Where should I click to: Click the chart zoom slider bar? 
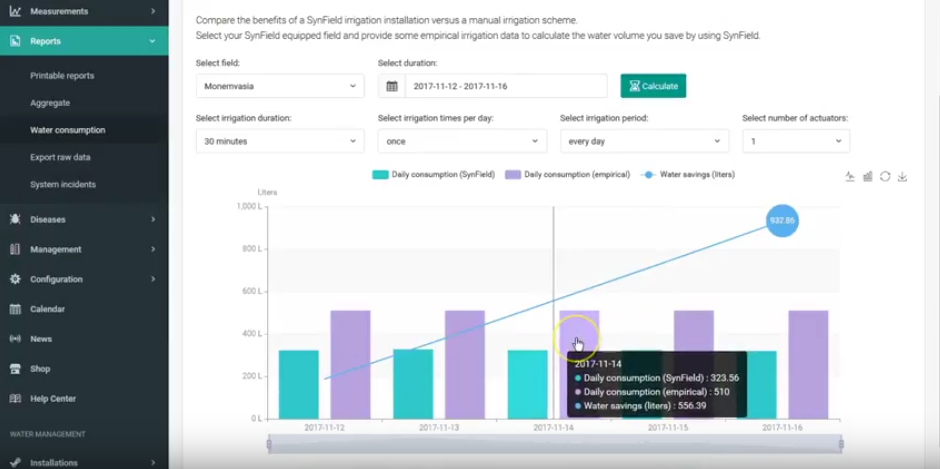point(554,444)
